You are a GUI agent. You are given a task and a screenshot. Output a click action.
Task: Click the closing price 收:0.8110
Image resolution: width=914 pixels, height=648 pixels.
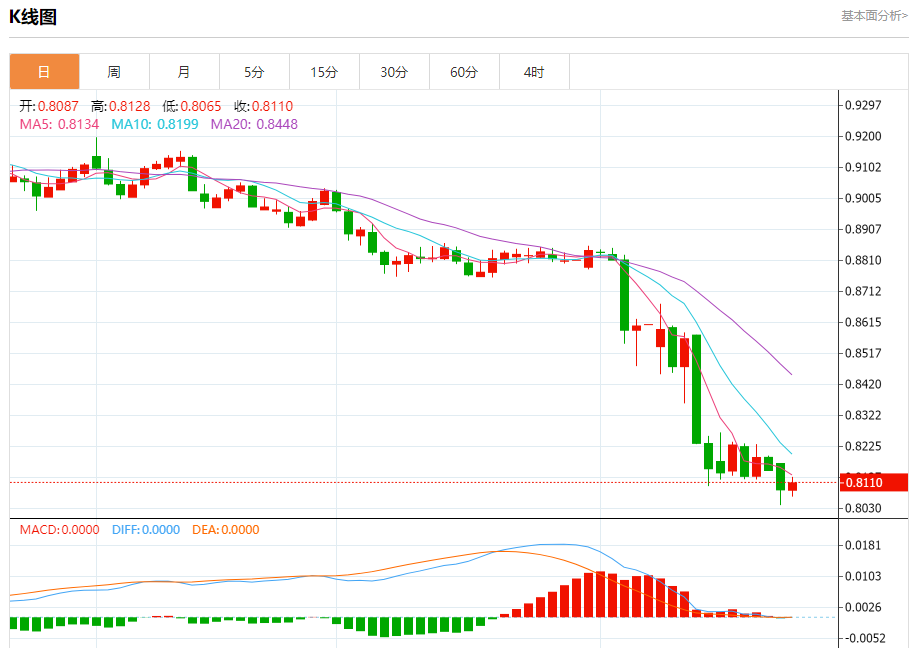coord(263,106)
